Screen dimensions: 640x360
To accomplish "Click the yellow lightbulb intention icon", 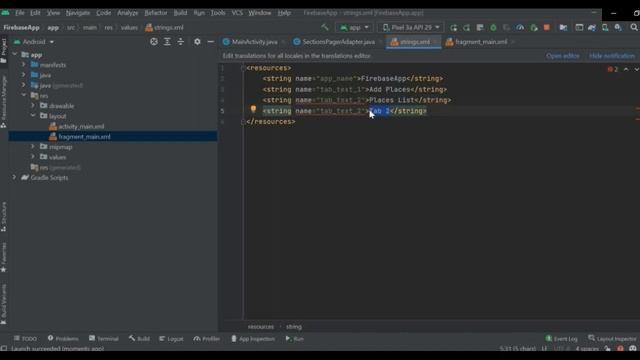I will pyautogui.click(x=253, y=109).
